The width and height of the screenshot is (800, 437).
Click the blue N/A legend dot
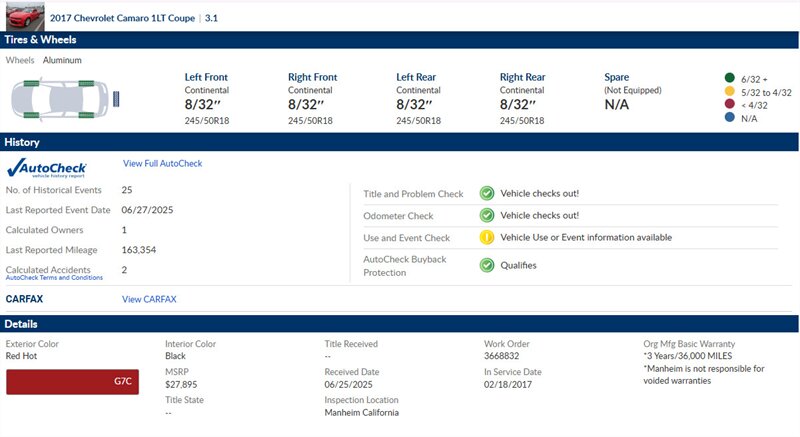tap(730, 117)
